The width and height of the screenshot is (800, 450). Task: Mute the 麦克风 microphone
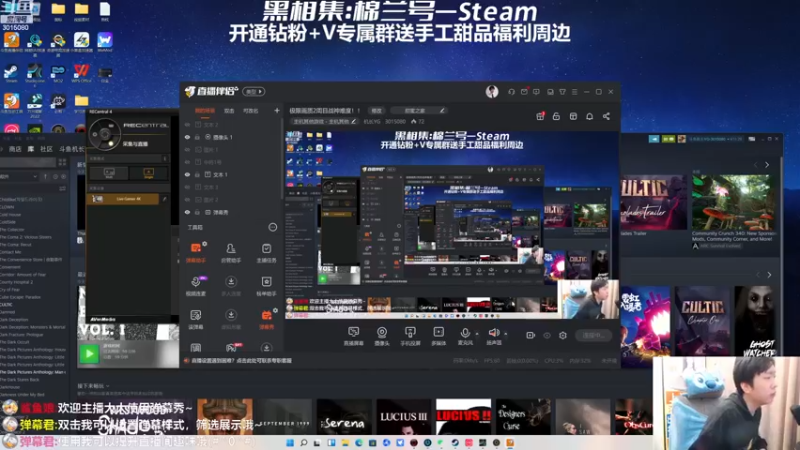(x=465, y=336)
